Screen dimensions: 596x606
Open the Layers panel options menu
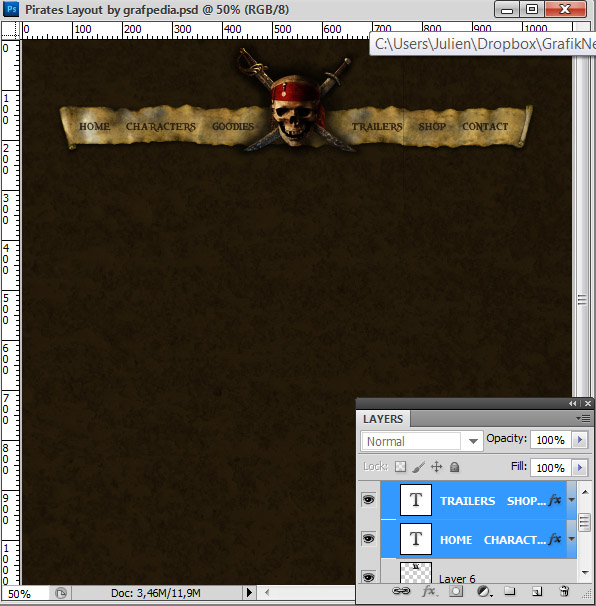click(x=584, y=419)
